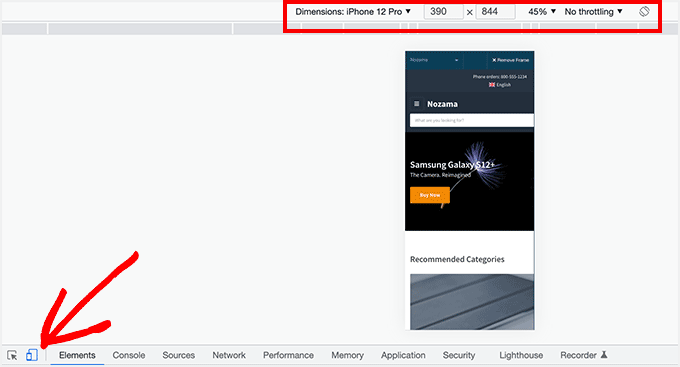Screen dimensions: 680x367
Task: Open the 45% zoom dropdown
Action: coord(542,12)
